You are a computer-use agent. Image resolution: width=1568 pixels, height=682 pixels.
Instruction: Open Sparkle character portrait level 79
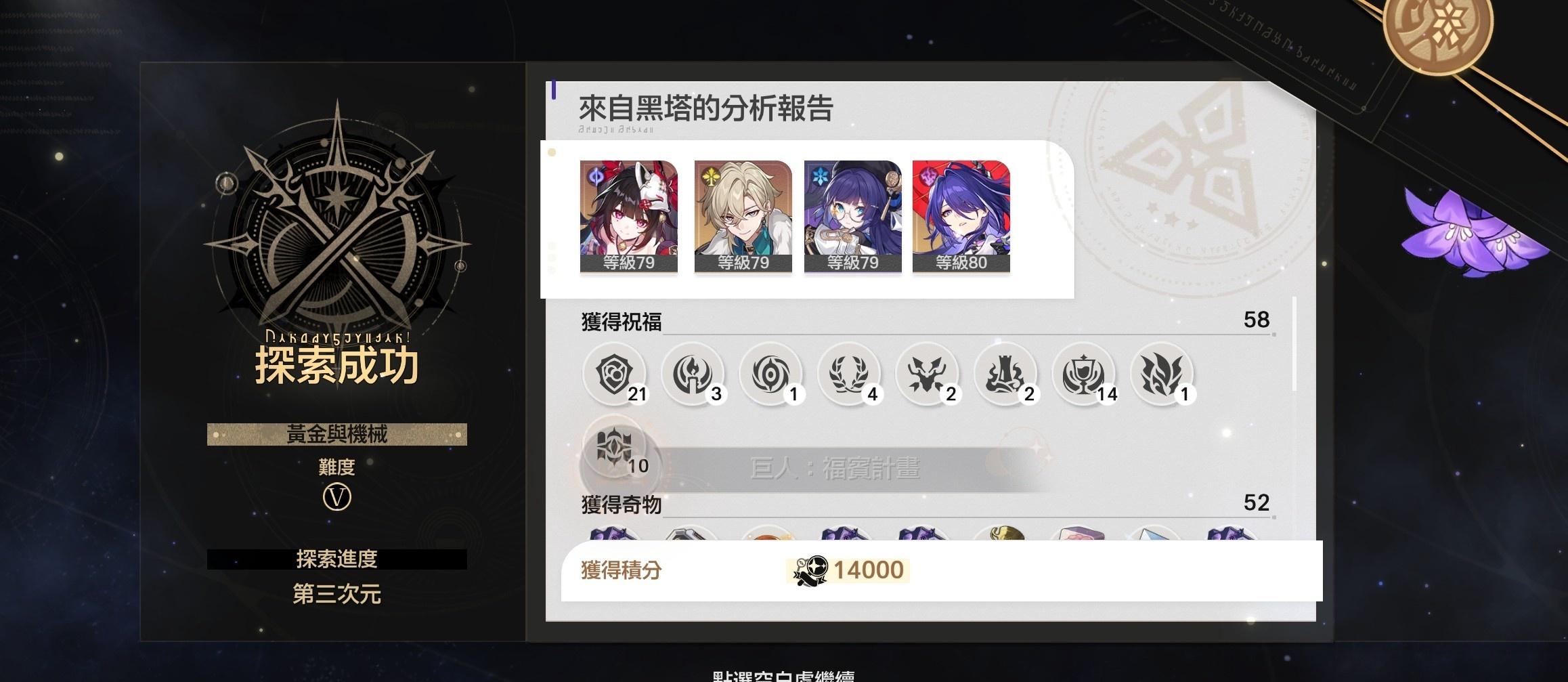click(x=629, y=217)
